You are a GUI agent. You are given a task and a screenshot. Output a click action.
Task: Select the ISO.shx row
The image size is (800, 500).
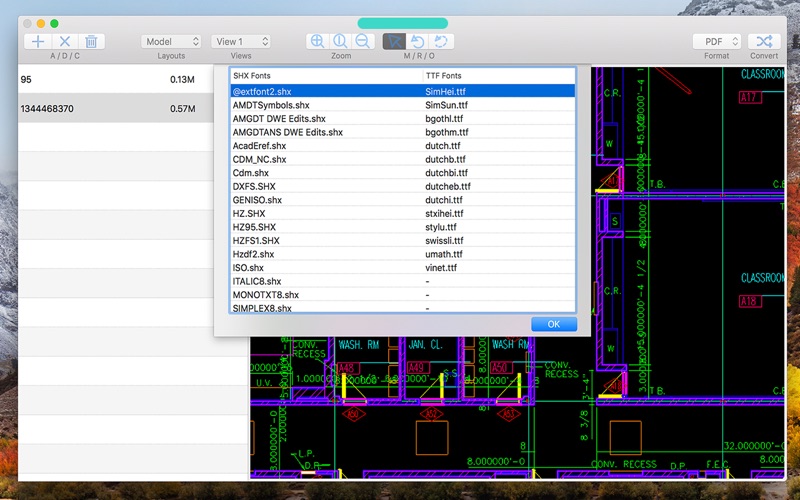tap(403, 267)
